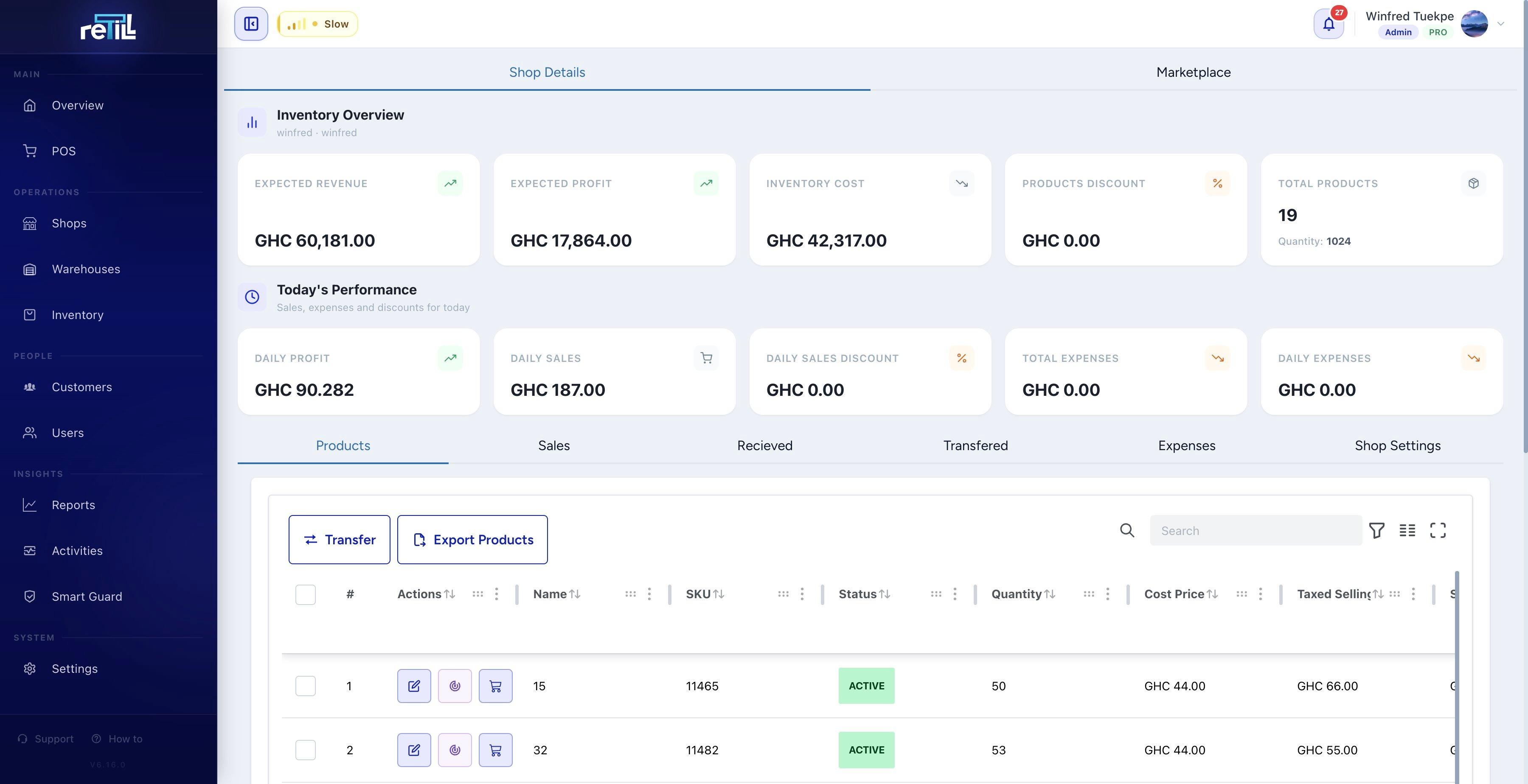Select the Shop Details tab

tap(547, 73)
